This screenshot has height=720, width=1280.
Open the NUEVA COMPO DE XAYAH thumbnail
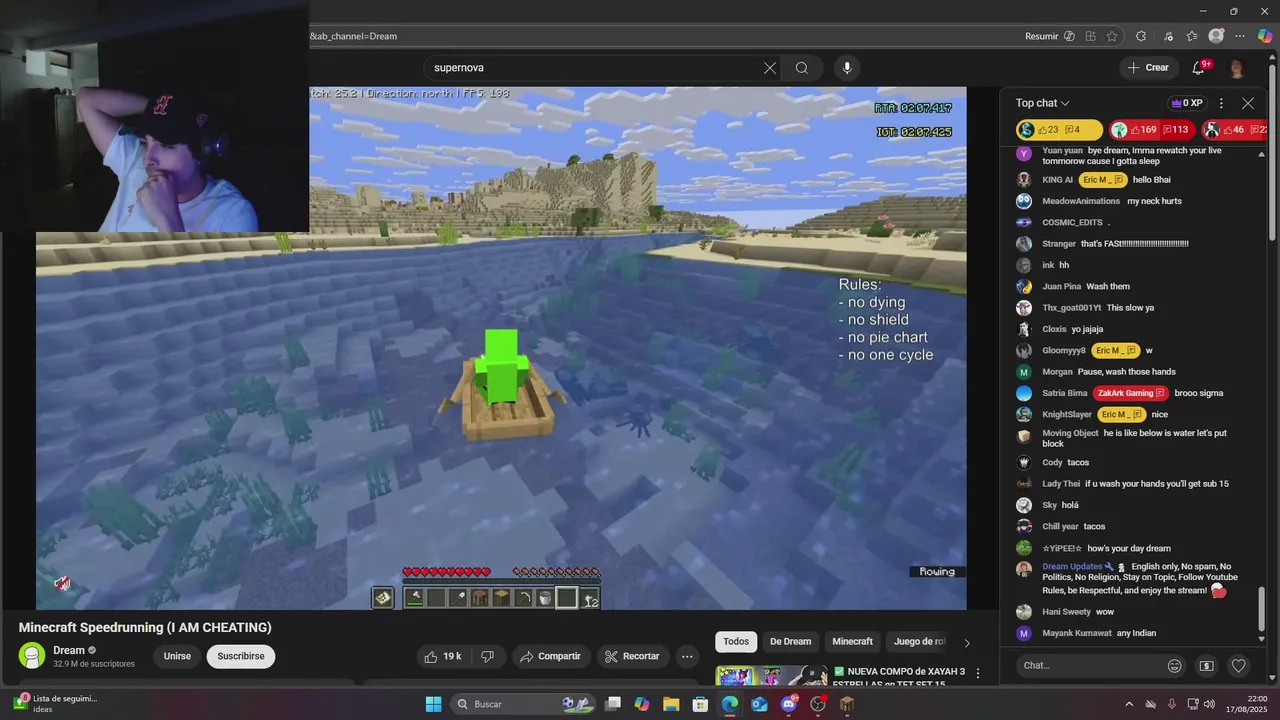tap(771, 675)
